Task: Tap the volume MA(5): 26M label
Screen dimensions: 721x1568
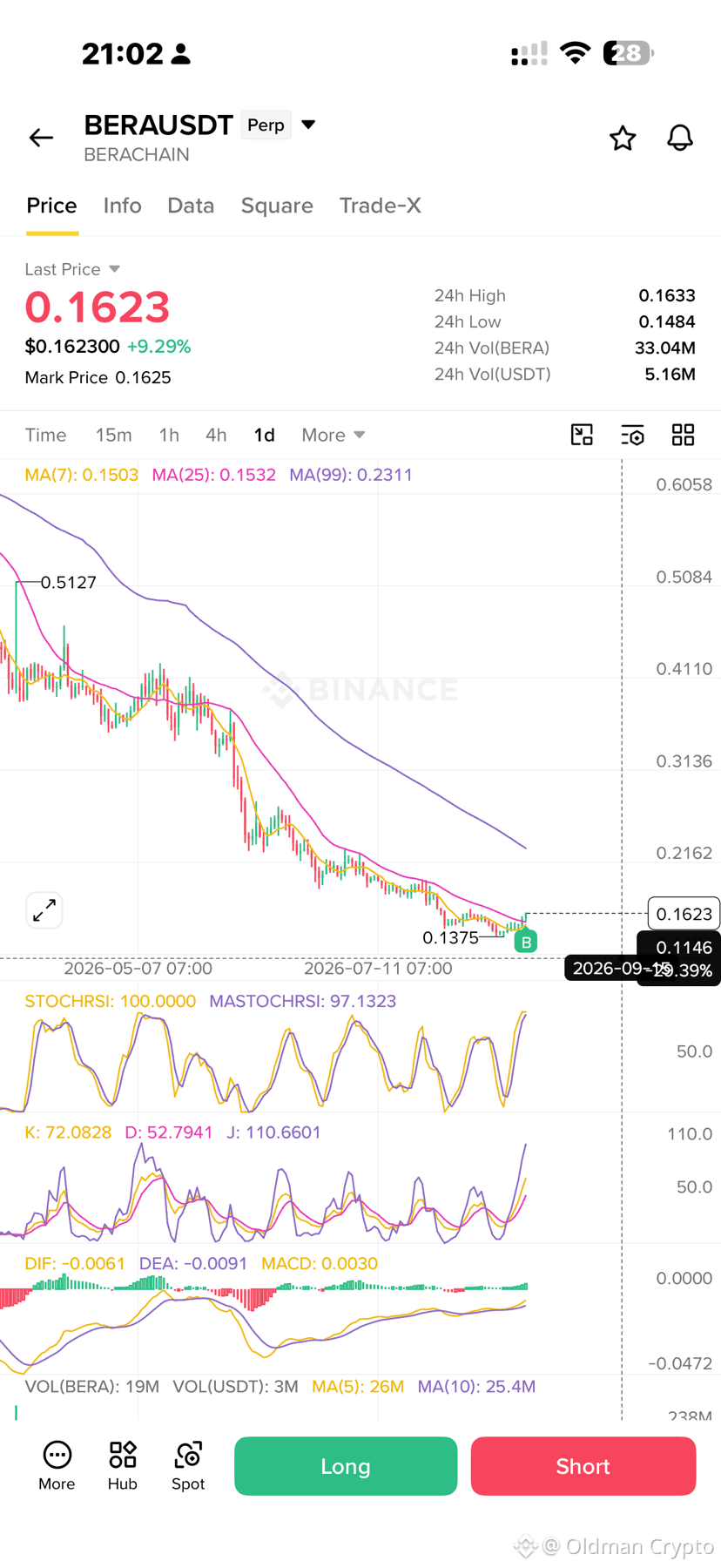Action: click(358, 1386)
